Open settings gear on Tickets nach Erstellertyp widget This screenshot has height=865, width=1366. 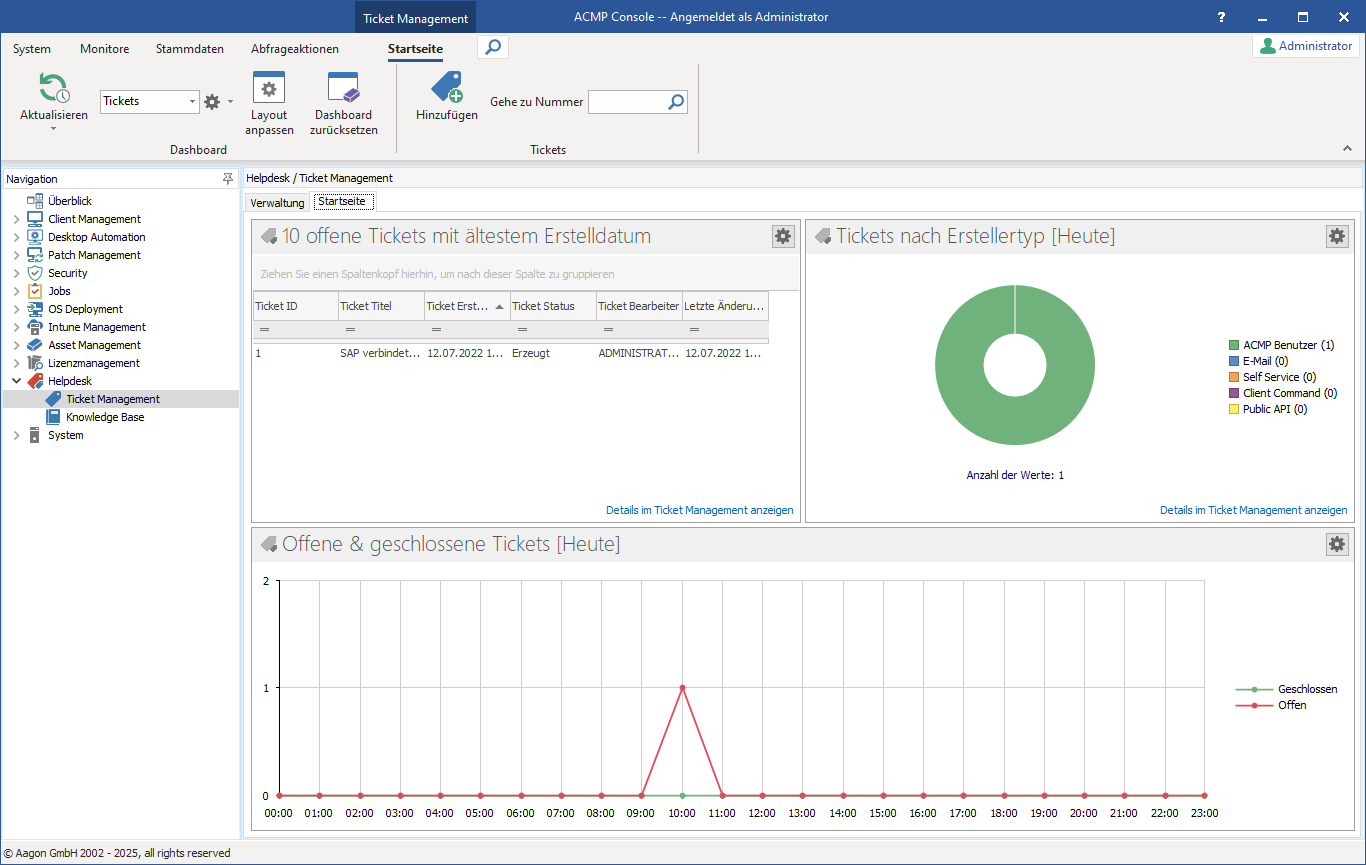click(1337, 236)
